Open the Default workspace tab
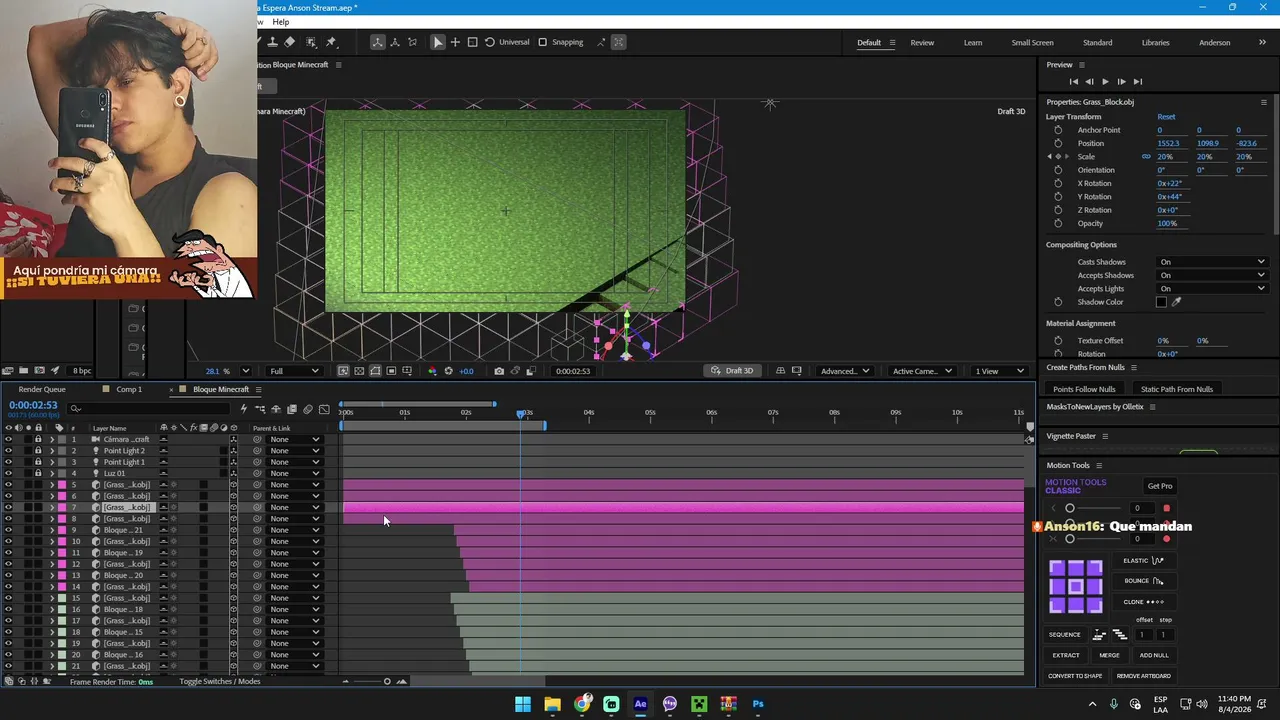Image resolution: width=1280 pixels, height=720 pixels. [x=869, y=43]
